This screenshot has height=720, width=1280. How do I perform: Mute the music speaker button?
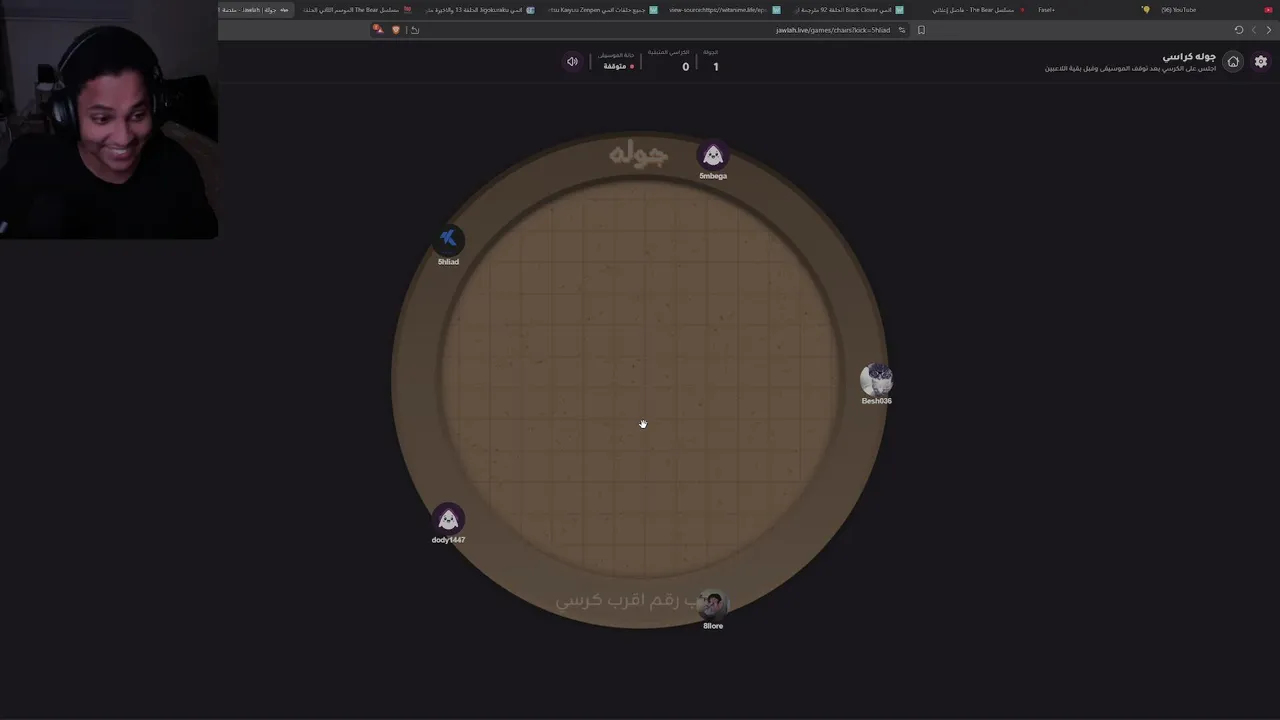coord(572,62)
